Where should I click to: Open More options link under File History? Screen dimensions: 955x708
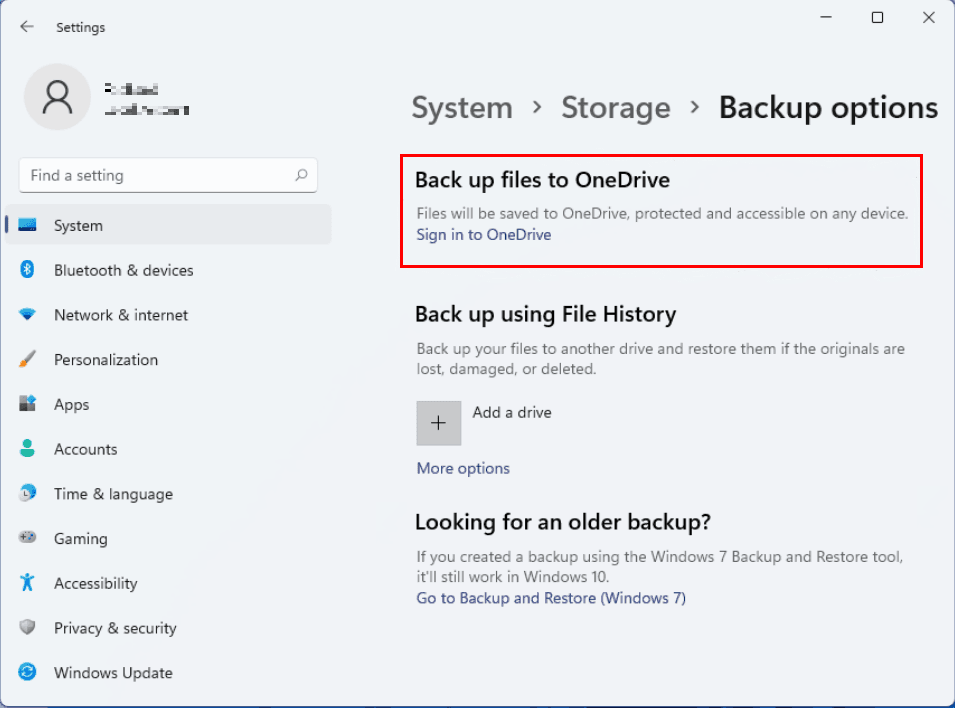tap(463, 468)
